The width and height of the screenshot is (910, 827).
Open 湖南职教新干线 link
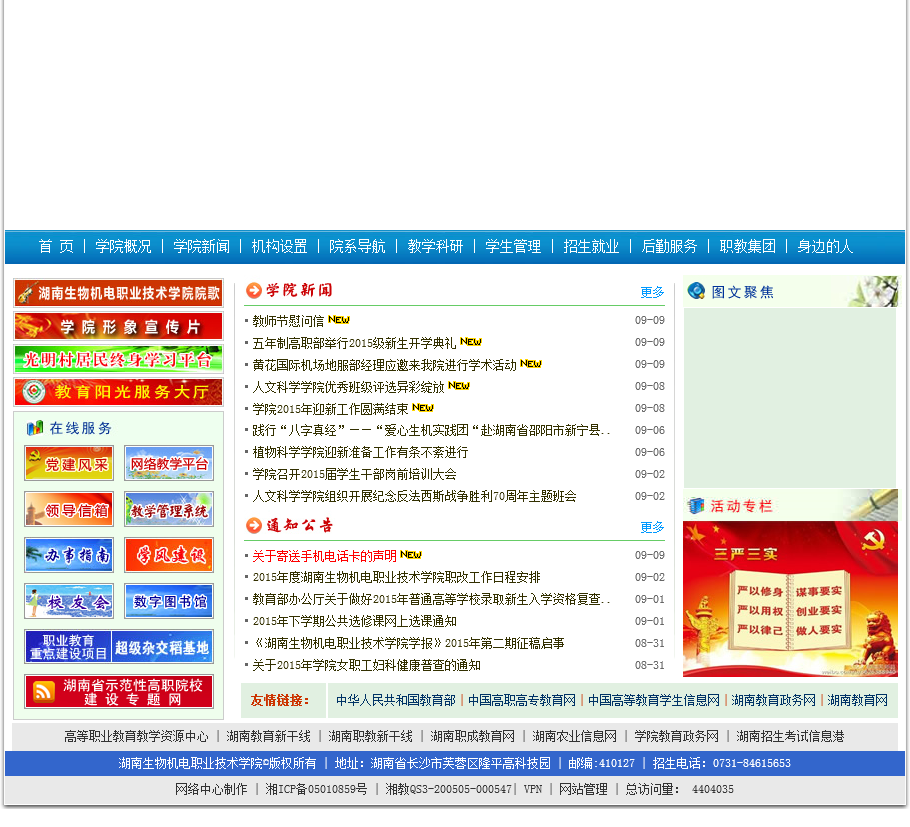tap(370, 736)
